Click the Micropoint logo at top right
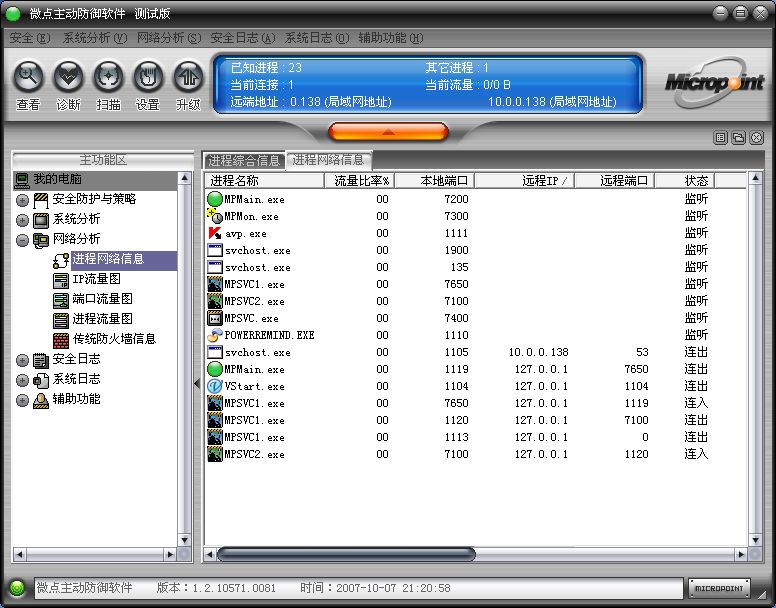The image size is (776, 608). (x=714, y=82)
